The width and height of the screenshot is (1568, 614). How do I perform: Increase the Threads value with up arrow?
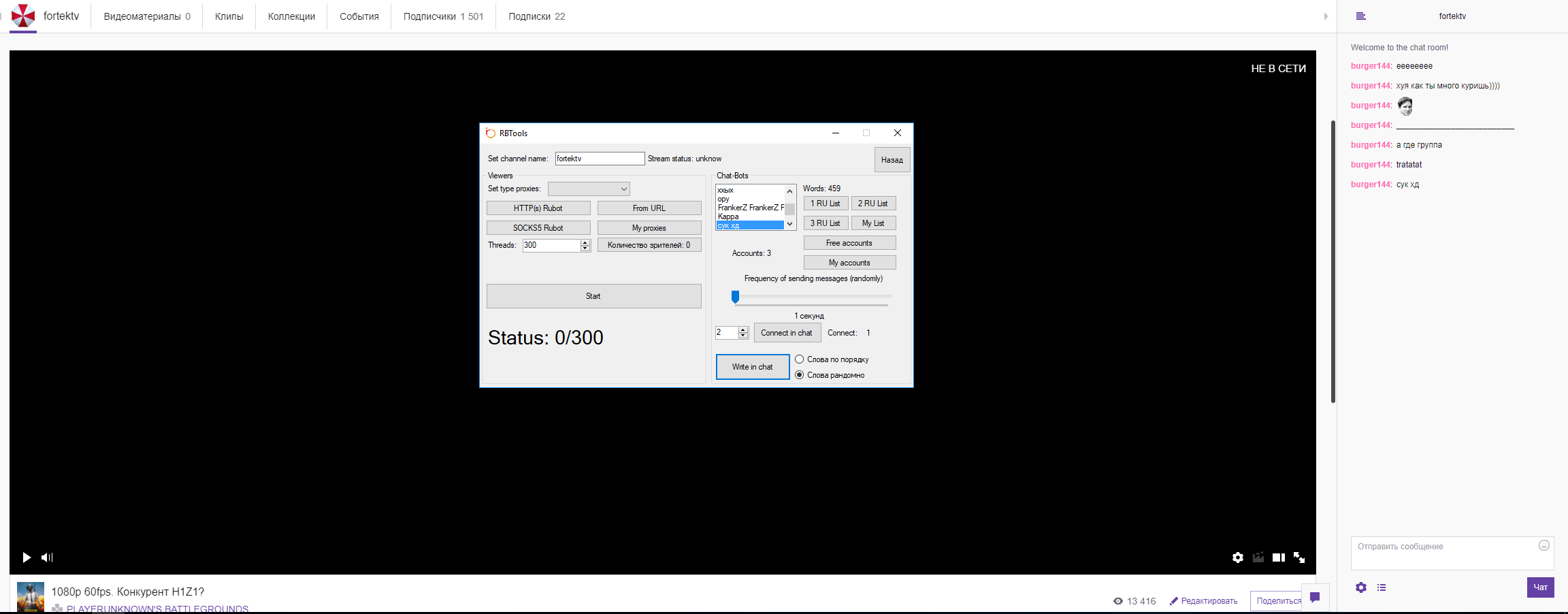(x=585, y=242)
